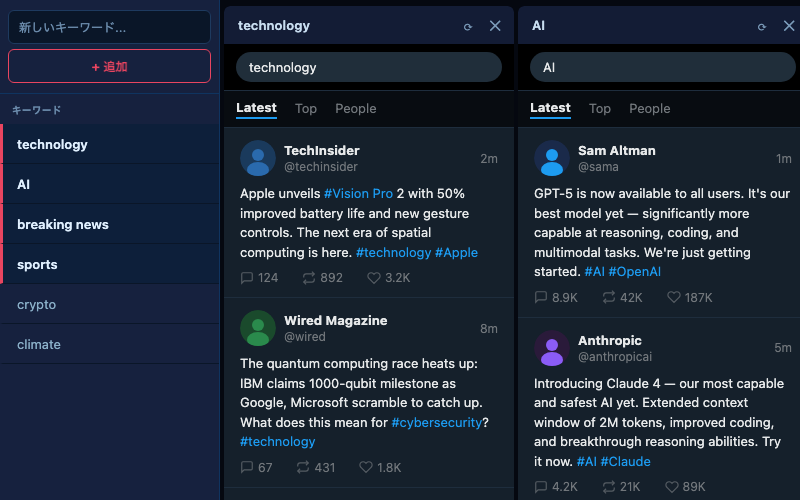Close the technology column
The image size is (800, 500).
(x=494, y=26)
